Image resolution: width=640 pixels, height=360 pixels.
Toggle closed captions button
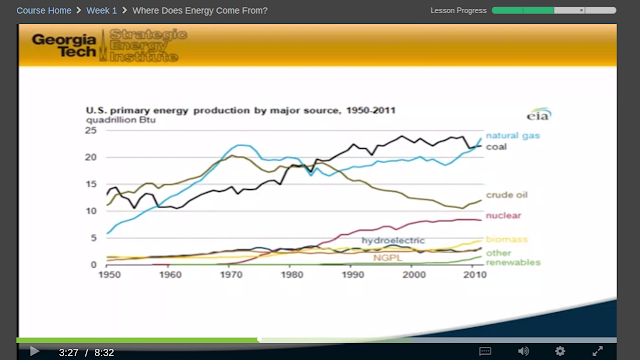pyautogui.click(x=485, y=351)
